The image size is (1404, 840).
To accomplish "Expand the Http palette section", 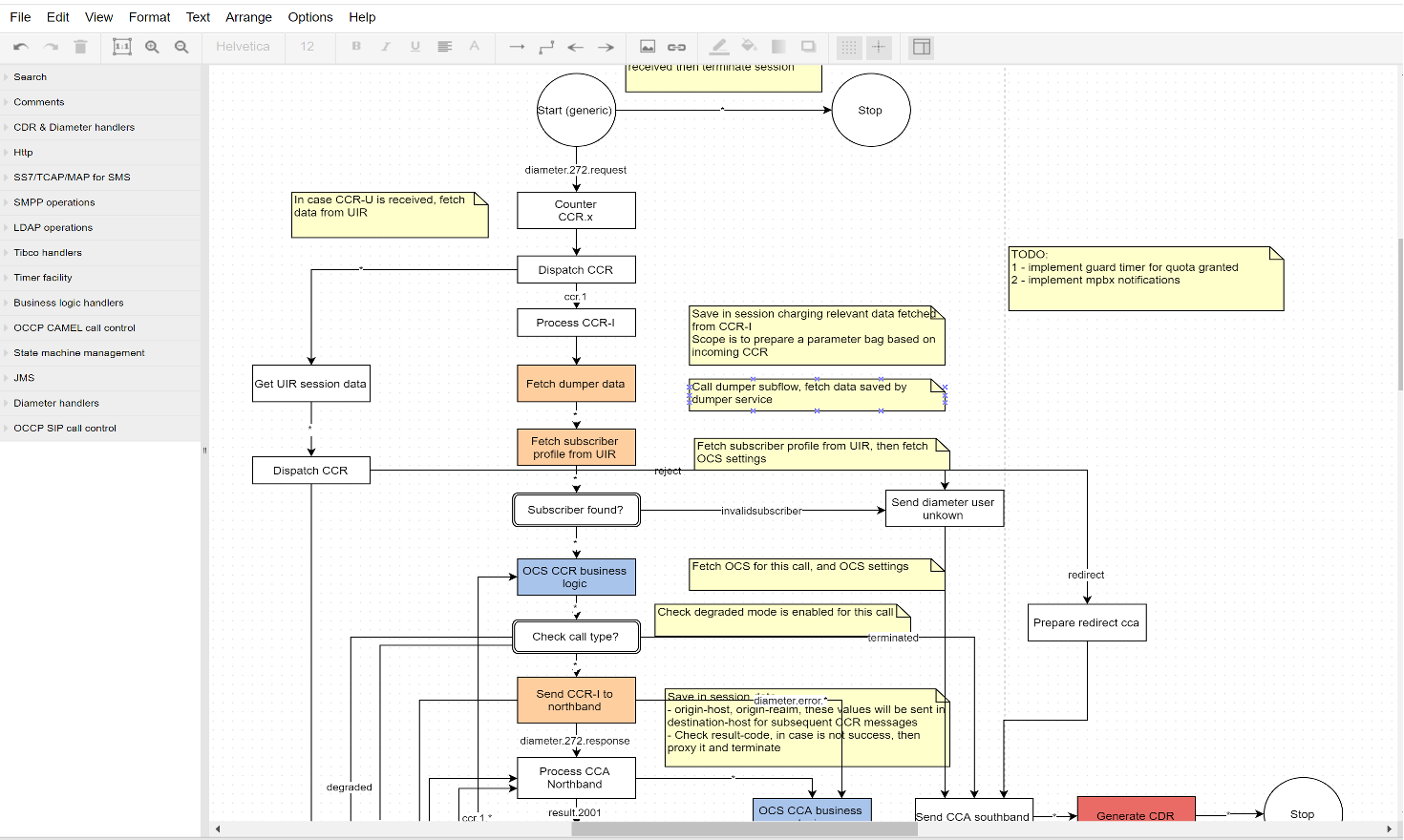I will 100,153.
